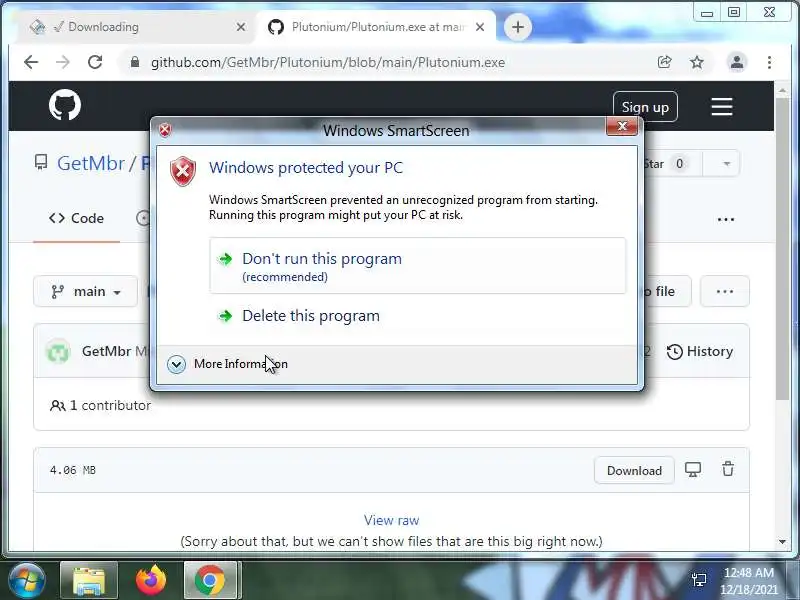Click the Sign up button
Screen dimensions: 800x600
(645, 107)
